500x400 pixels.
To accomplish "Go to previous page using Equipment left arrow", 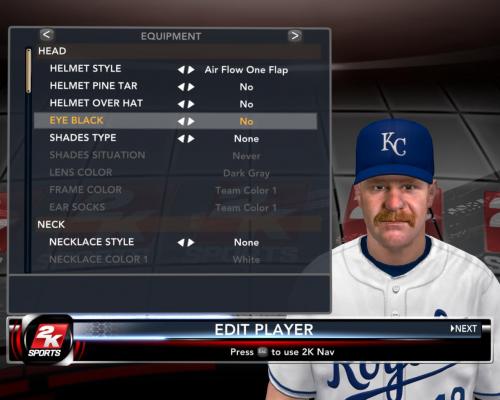I will click(47, 35).
